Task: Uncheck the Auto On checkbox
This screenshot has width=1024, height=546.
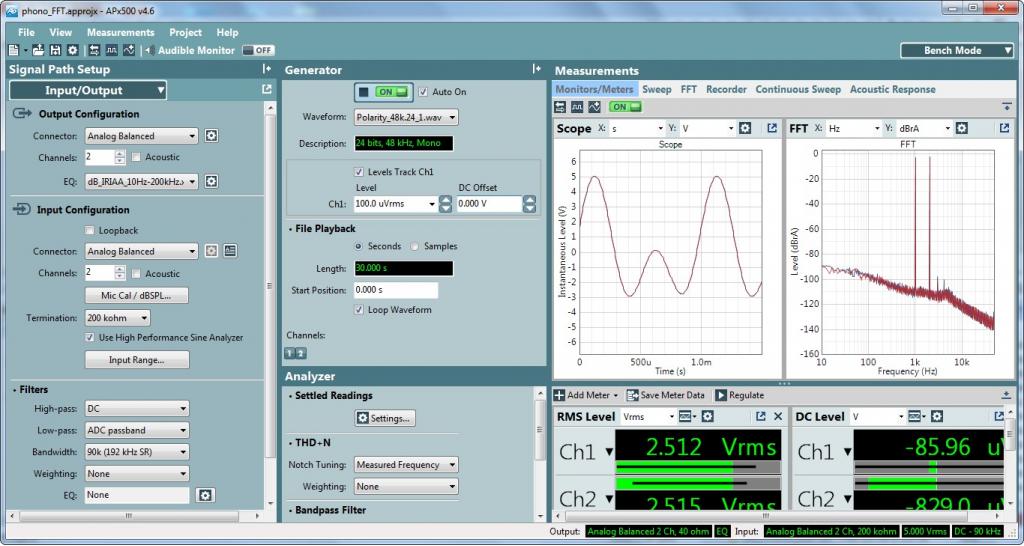Action: tap(424, 92)
